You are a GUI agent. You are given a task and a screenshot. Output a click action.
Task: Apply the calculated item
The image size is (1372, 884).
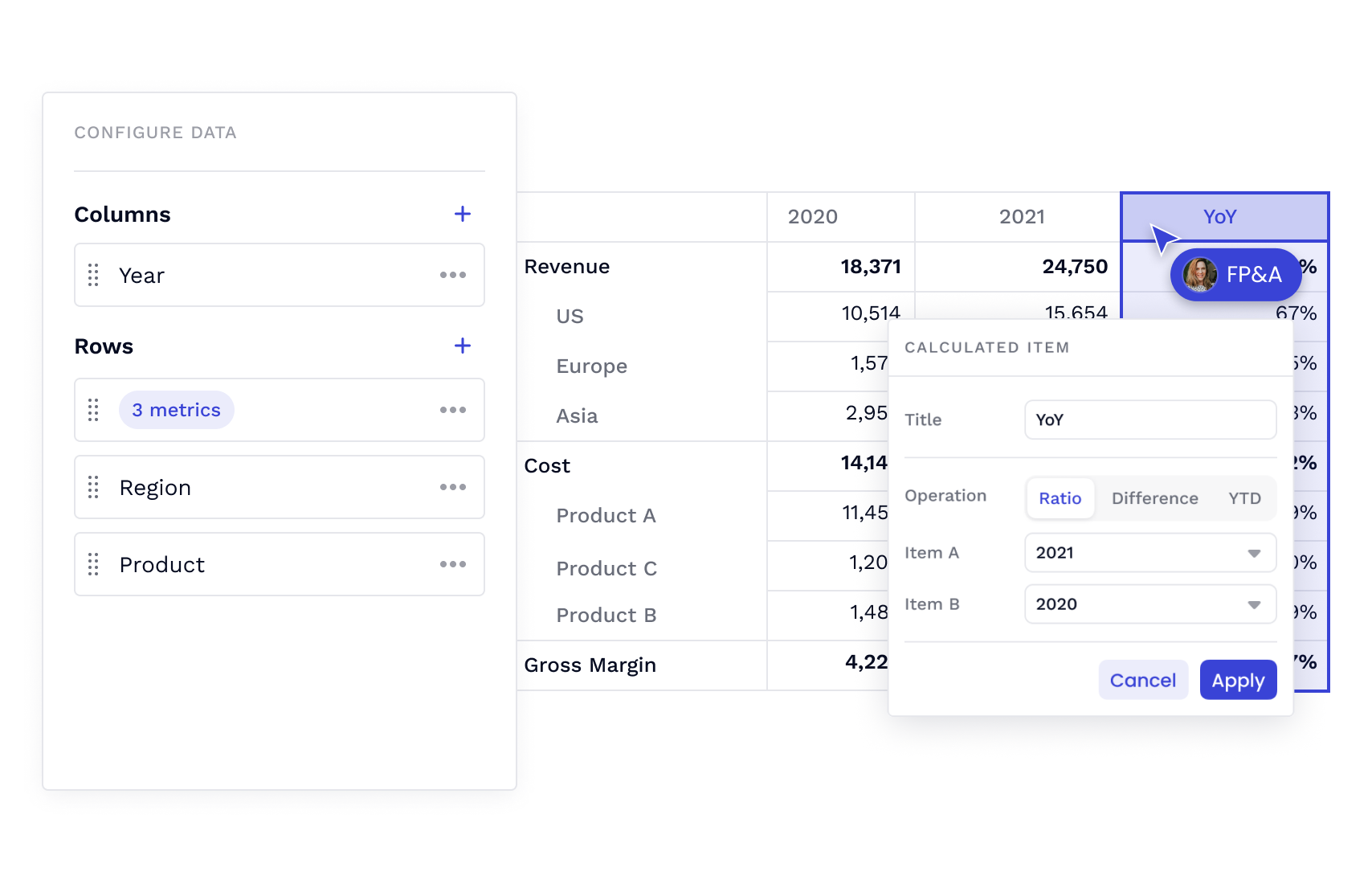tap(1237, 680)
